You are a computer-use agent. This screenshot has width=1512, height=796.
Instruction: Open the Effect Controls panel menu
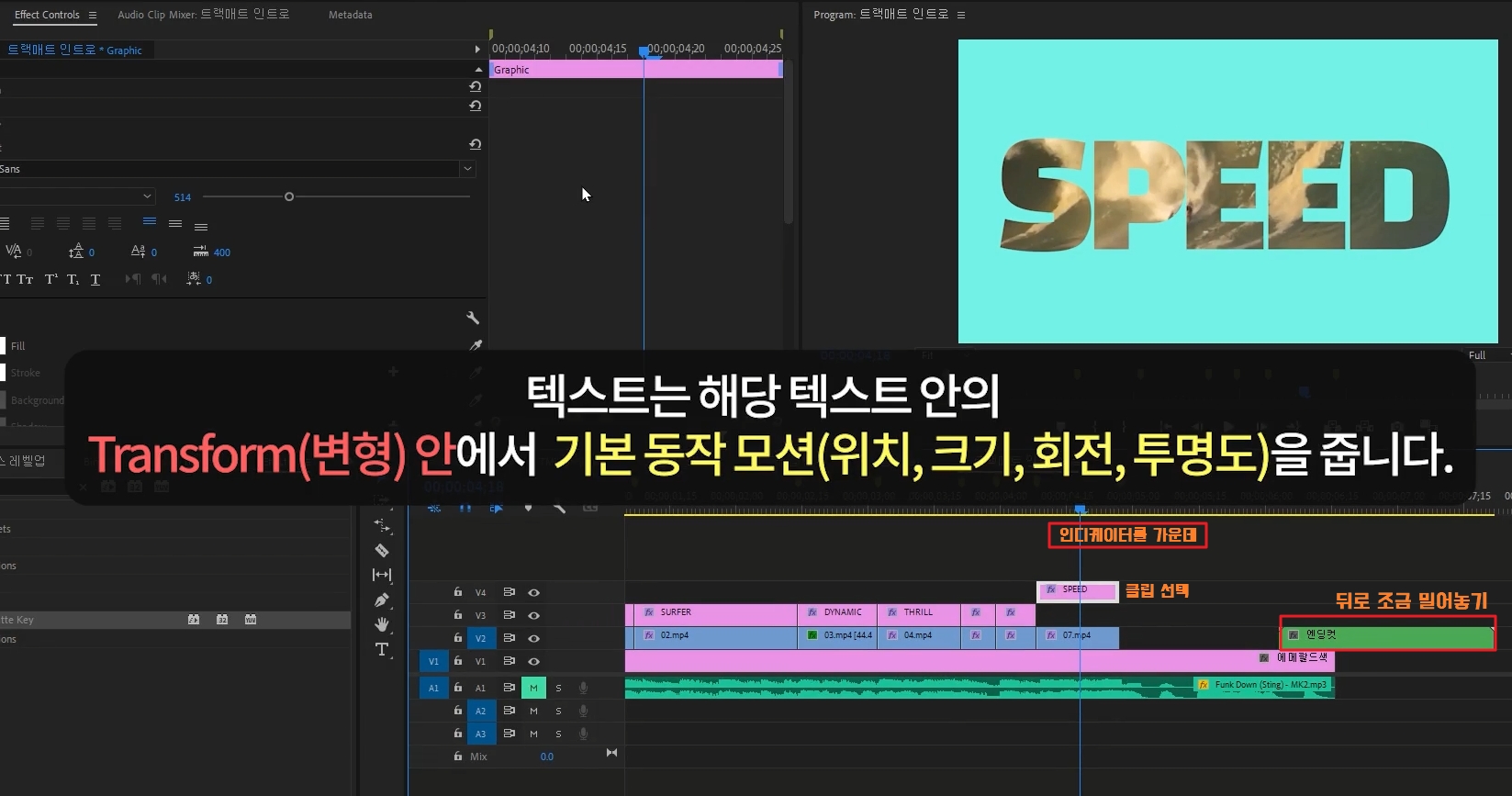tap(93, 15)
